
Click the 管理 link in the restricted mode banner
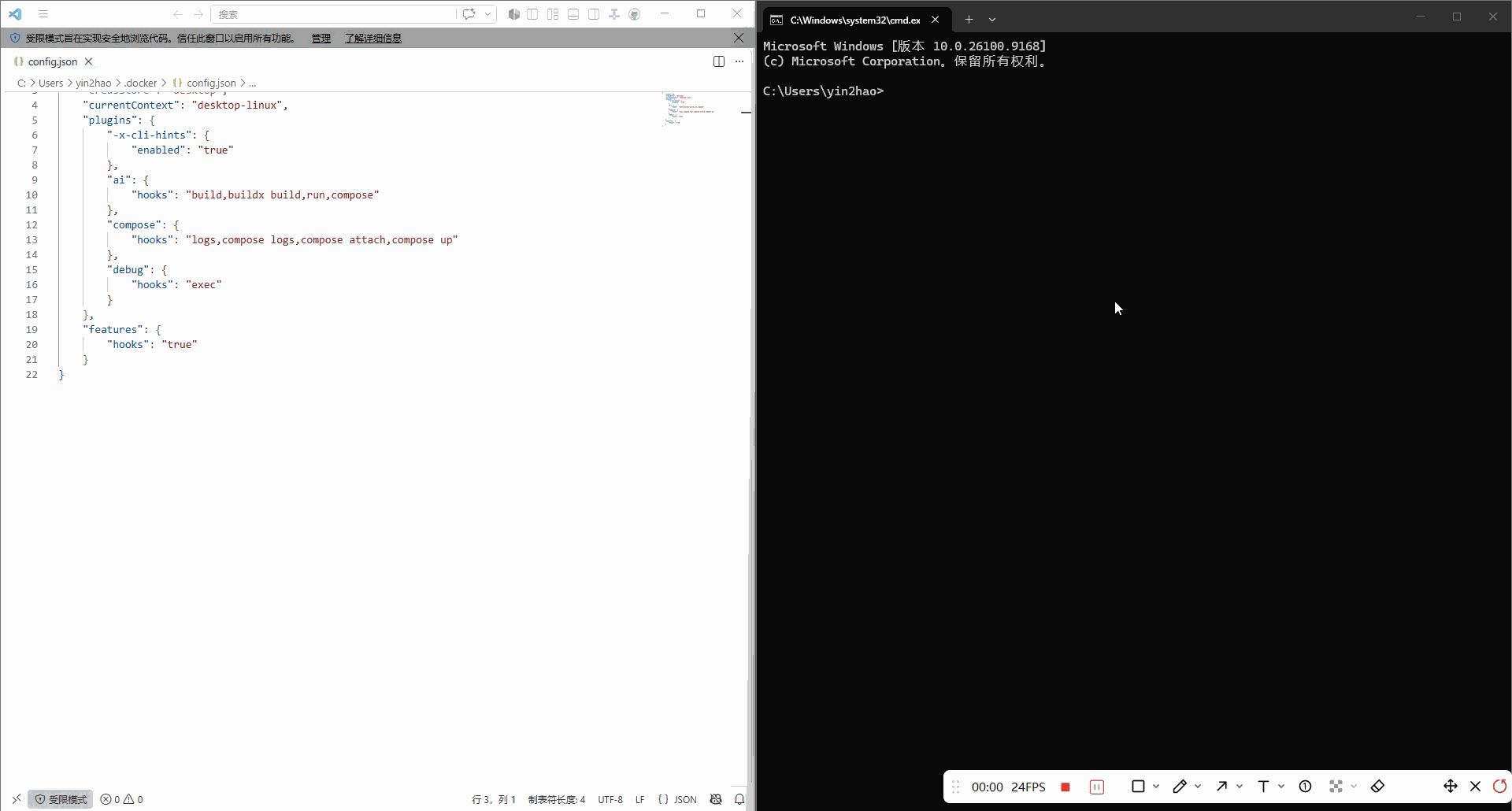coord(321,38)
